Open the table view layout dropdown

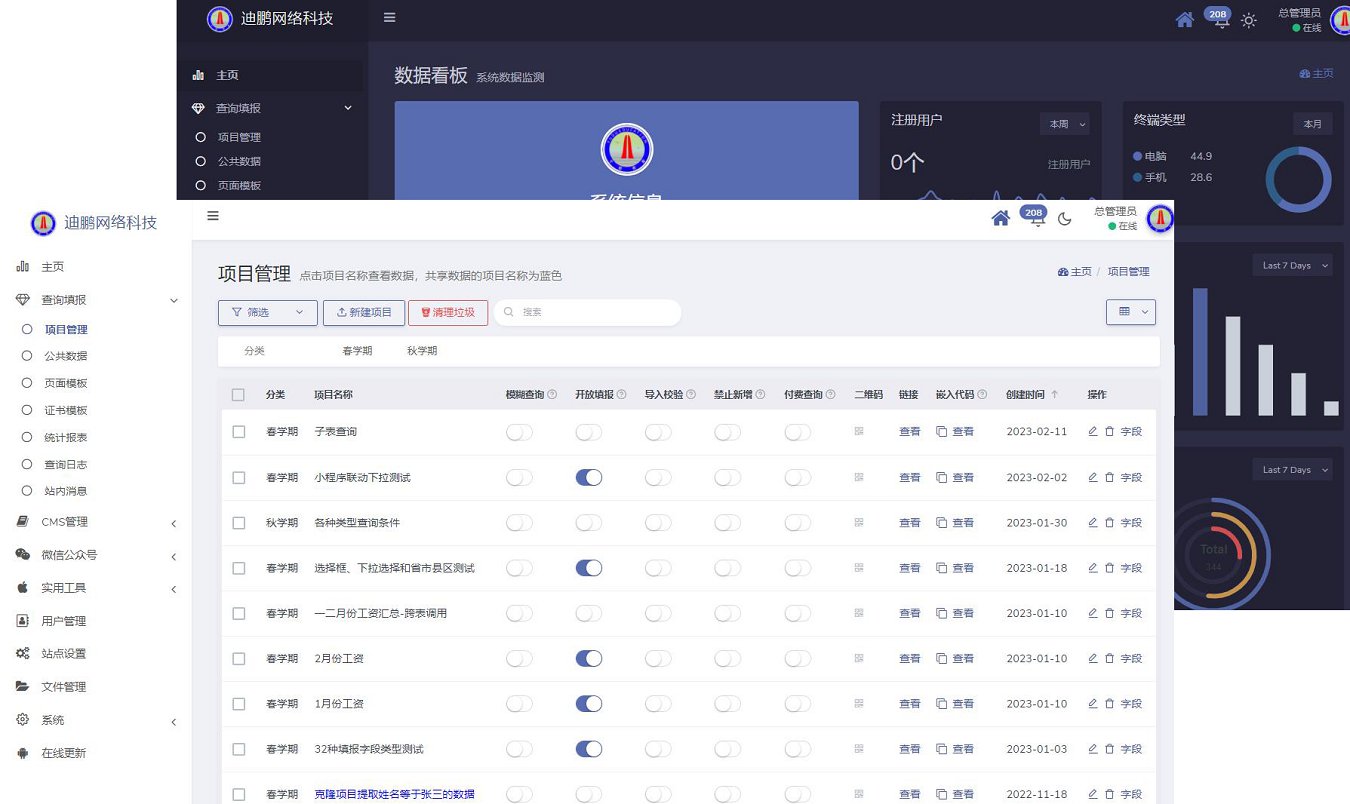pyautogui.click(x=1130, y=312)
